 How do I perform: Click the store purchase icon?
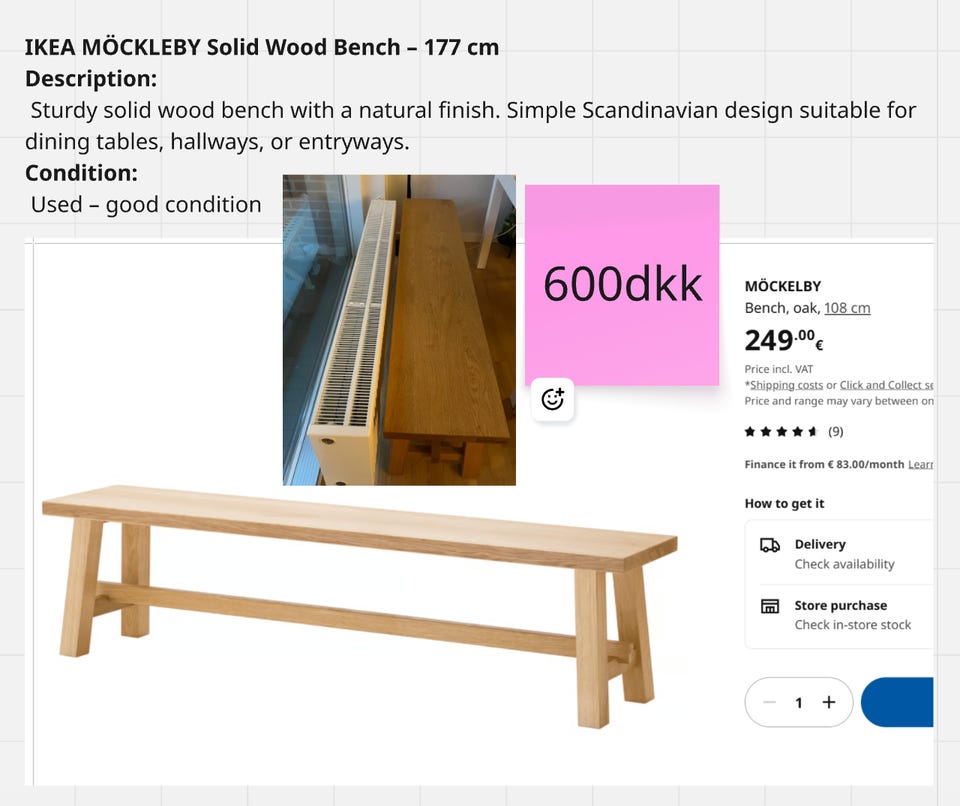(x=770, y=606)
